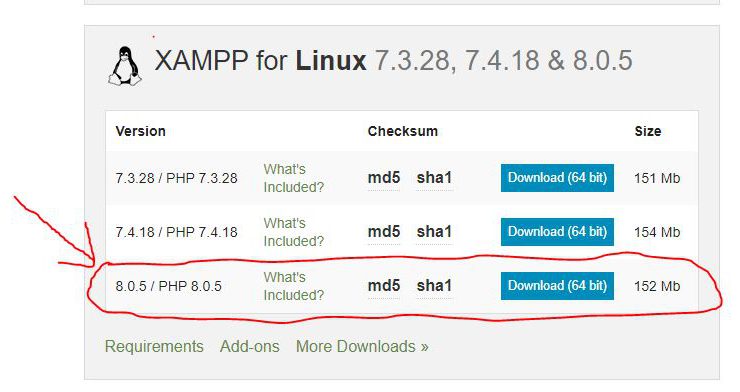Click the 152 Mb size label
This screenshot has width=740, height=392.
click(657, 286)
